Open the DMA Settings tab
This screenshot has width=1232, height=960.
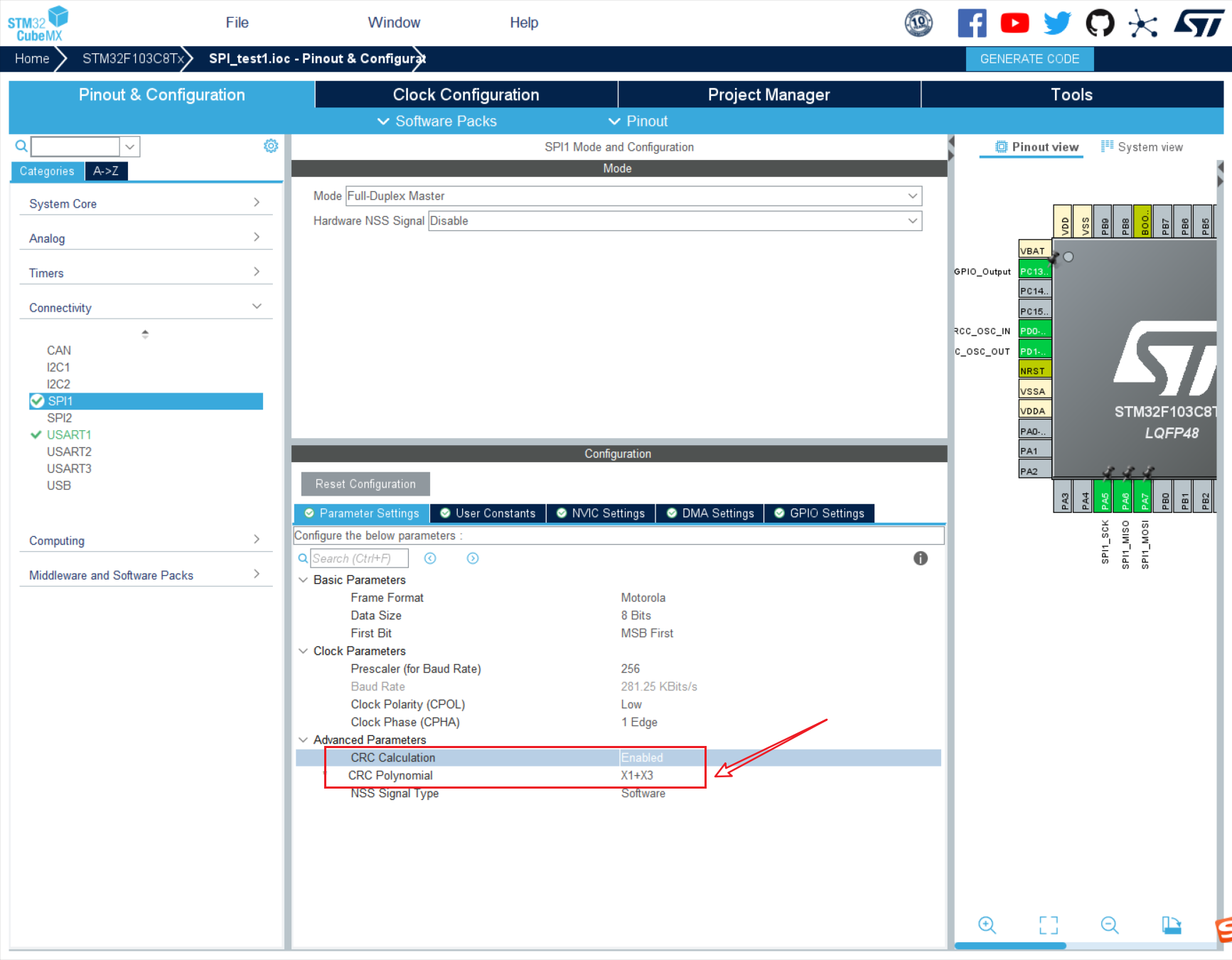[710, 513]
